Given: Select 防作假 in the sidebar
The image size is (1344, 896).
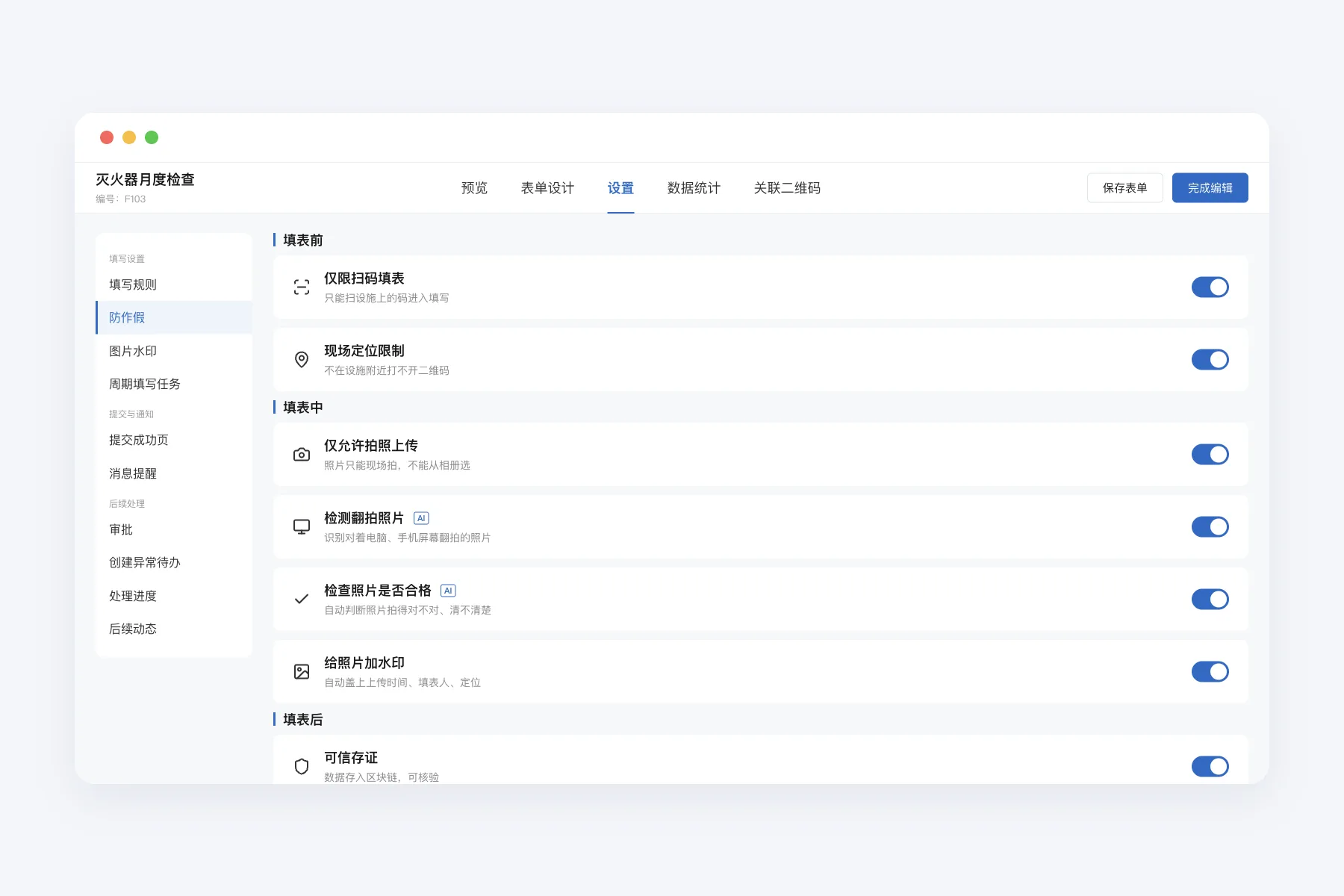Looking at the screenshot, I should pyautogui.click(x=174, y=318).
